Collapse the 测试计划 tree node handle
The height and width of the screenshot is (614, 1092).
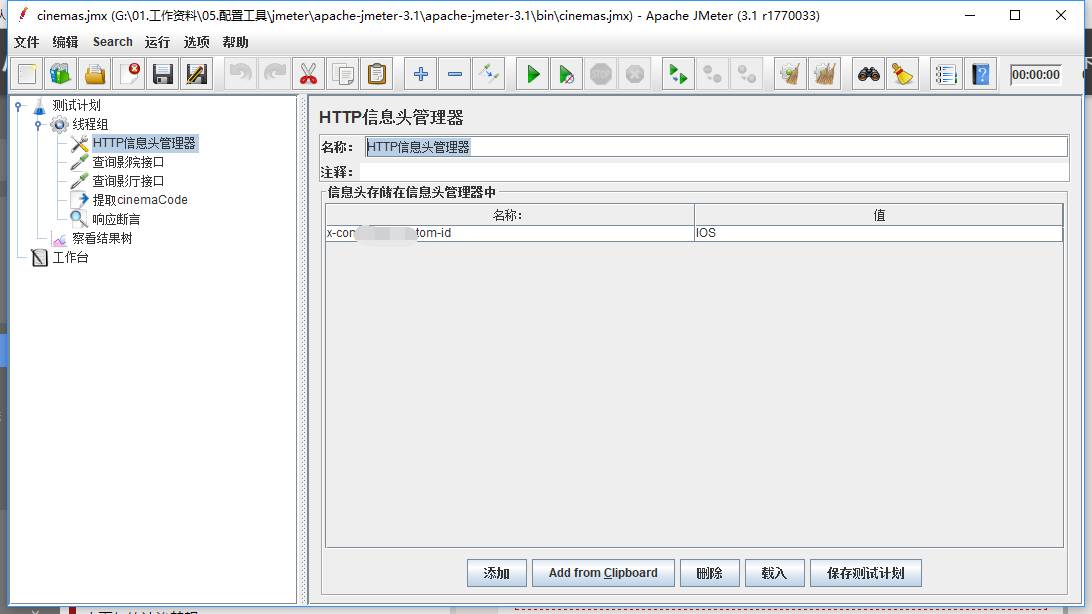click(19, 106)
